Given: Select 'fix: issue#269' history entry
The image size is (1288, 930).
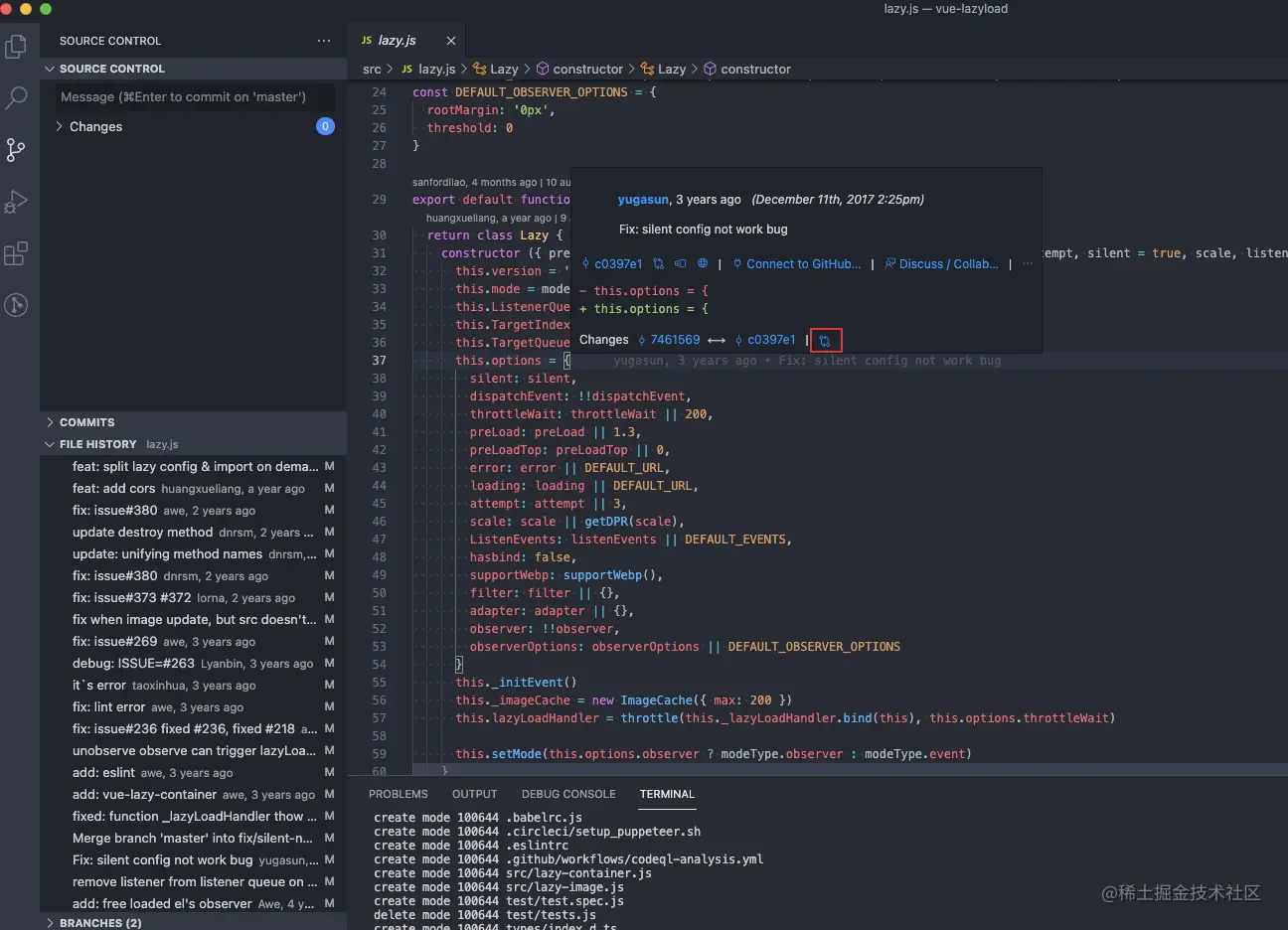Looking at the screenshot, I should click(x=193, y=642).
